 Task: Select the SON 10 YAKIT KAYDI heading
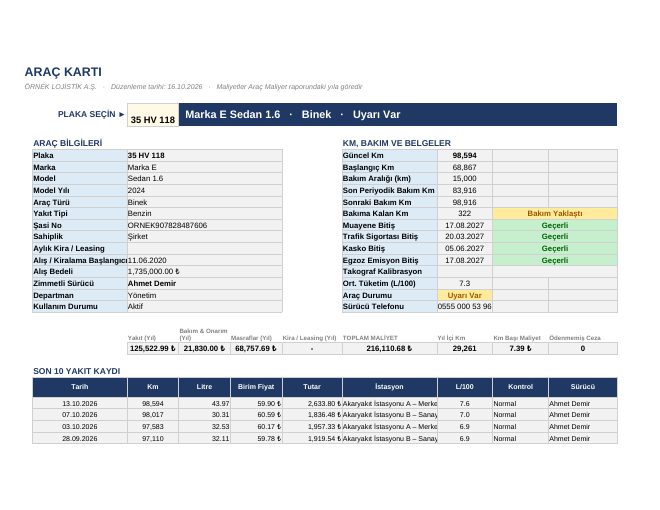77,371
